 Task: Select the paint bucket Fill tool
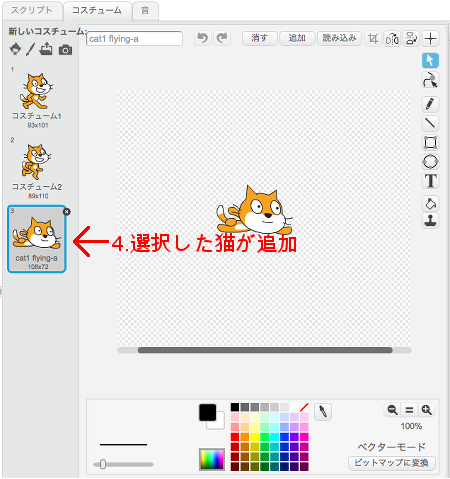[x=430, y=203]
